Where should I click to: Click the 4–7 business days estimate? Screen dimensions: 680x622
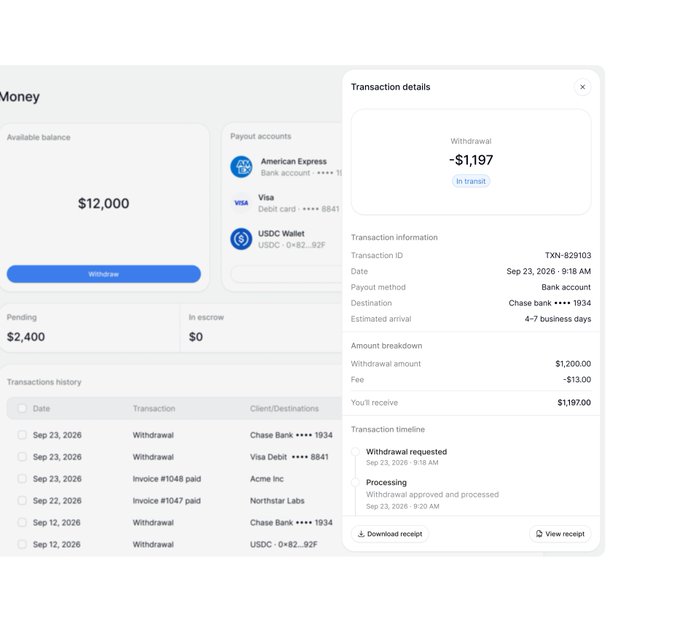click(x=558, y=319)
